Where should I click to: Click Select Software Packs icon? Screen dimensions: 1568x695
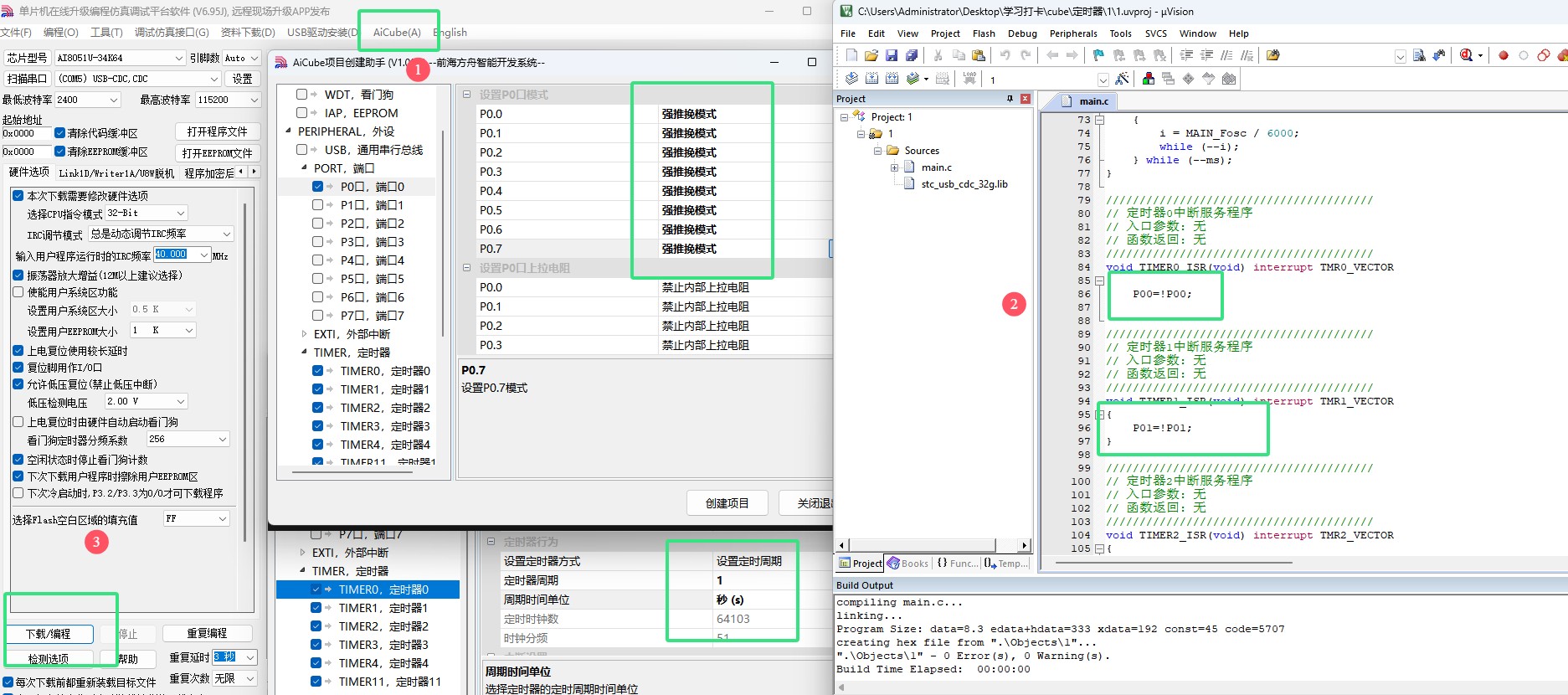(x=1209, y=79)
